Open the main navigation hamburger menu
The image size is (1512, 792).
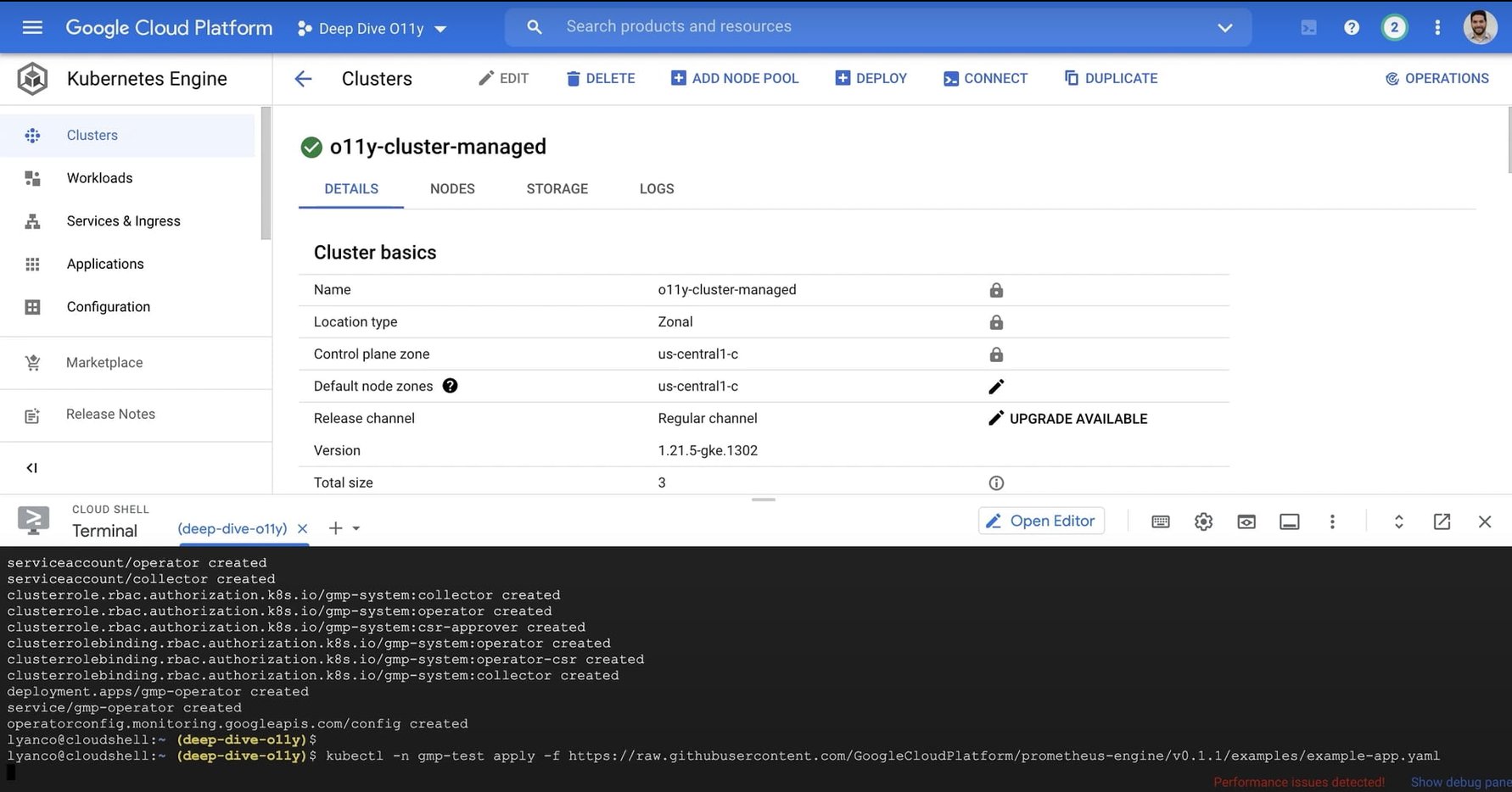coord(32,27)
